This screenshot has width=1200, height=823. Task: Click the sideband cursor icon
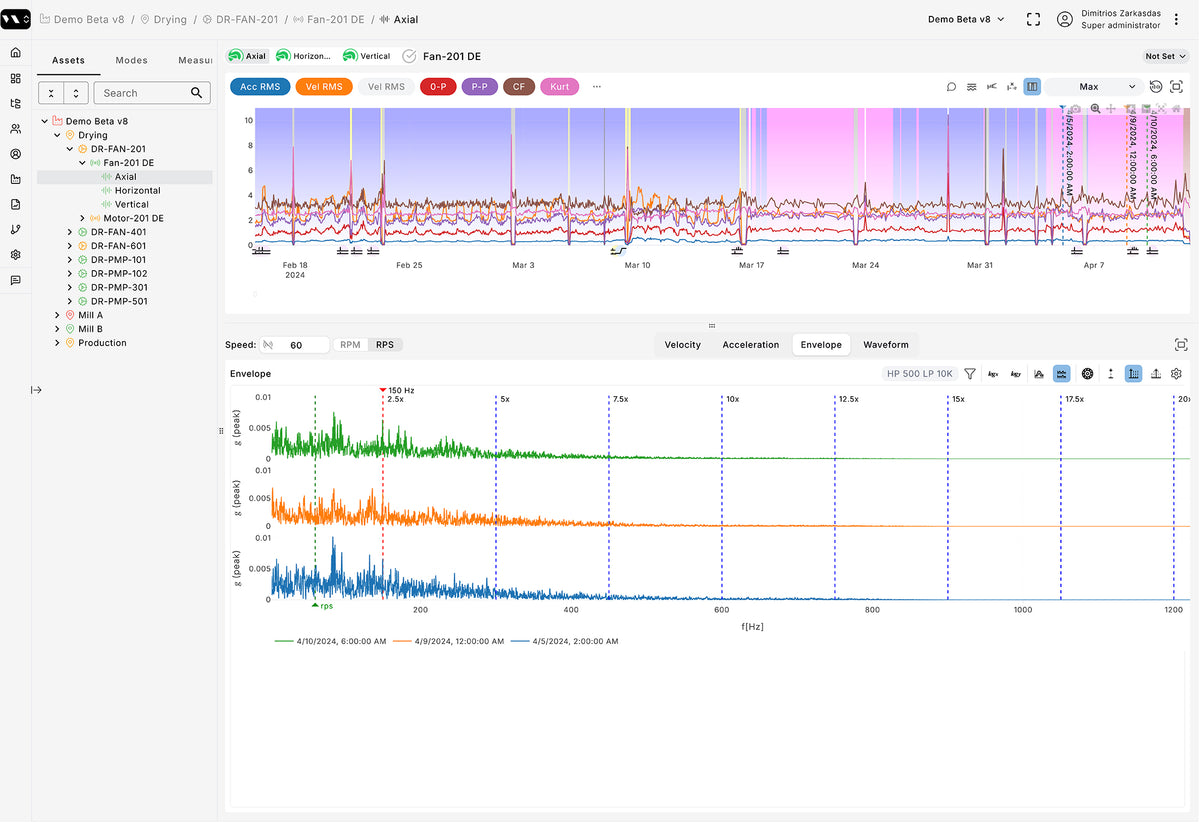tap(1156, 374)
